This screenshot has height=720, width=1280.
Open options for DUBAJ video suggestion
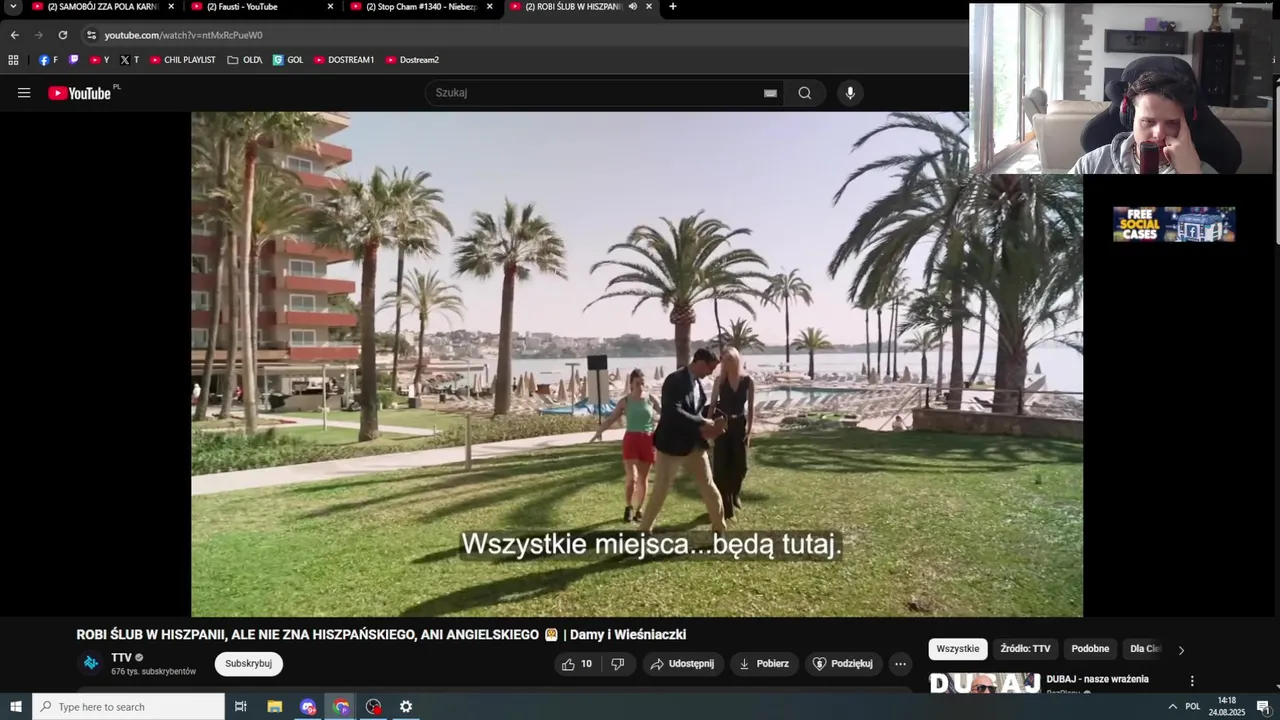pyautogui.click(x=1191, y=681)
